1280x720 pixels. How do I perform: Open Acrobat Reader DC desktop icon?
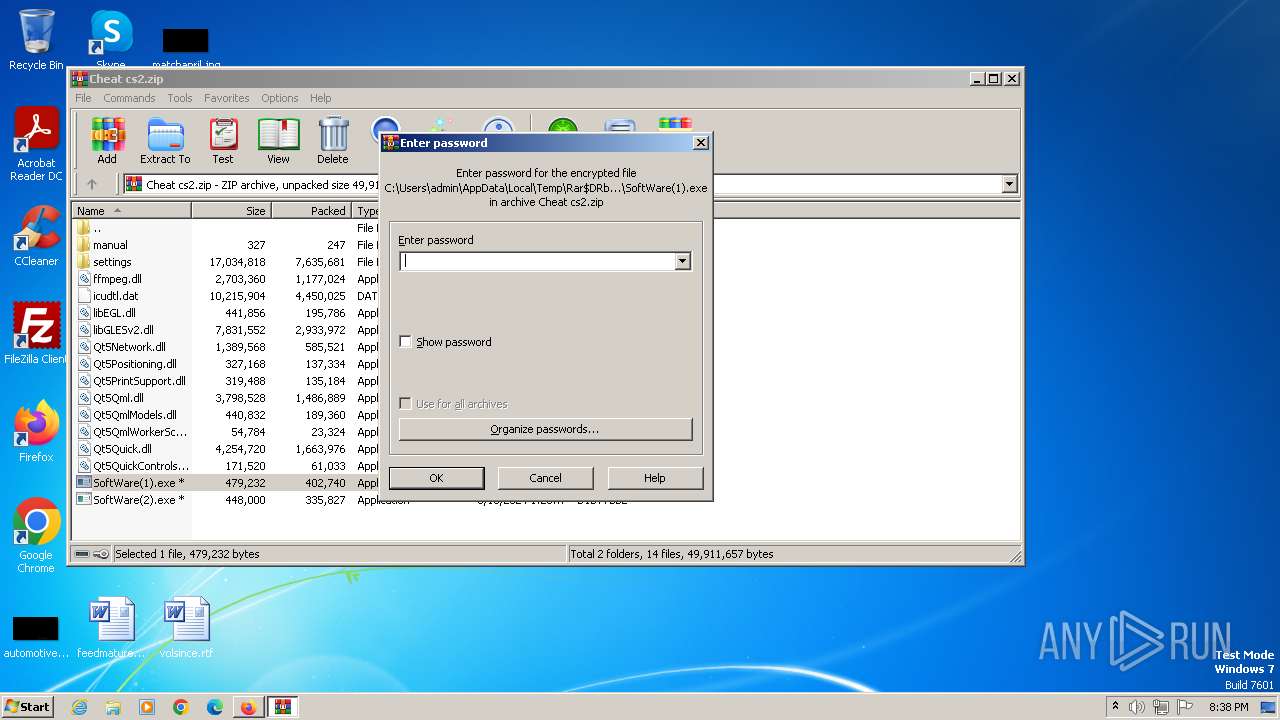[36, 144]
